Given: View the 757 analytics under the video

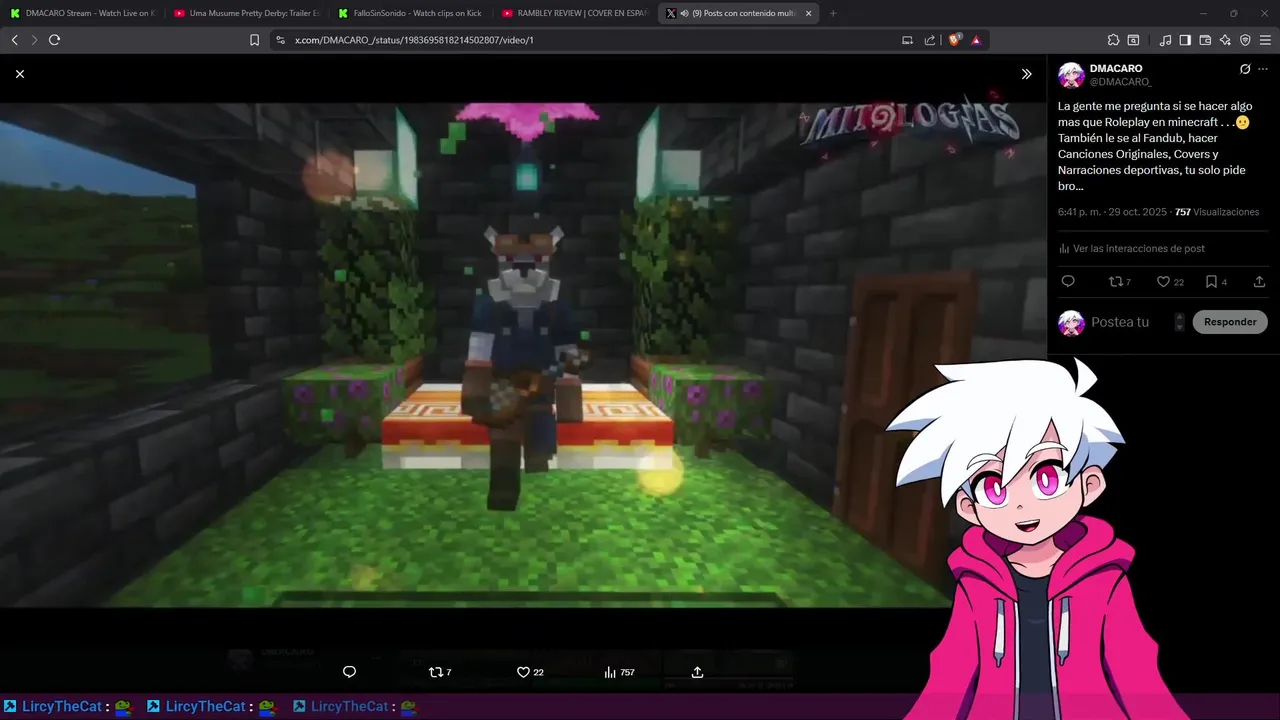Looking at the screenshot, I should point(619,672).
